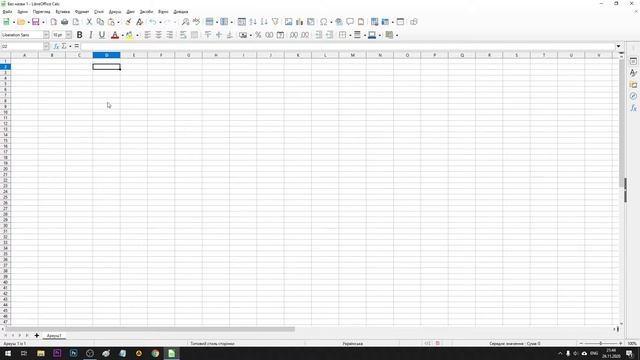
Task: Click inside the formula input line
Action: (347, 47)
